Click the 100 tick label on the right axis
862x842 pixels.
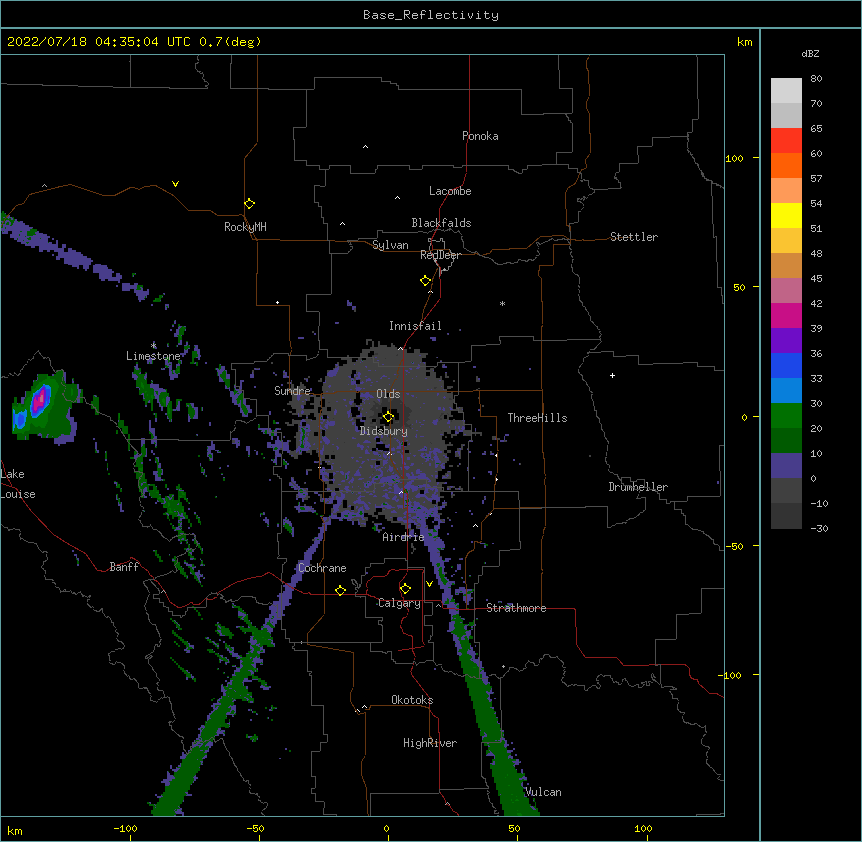[734, 158]
